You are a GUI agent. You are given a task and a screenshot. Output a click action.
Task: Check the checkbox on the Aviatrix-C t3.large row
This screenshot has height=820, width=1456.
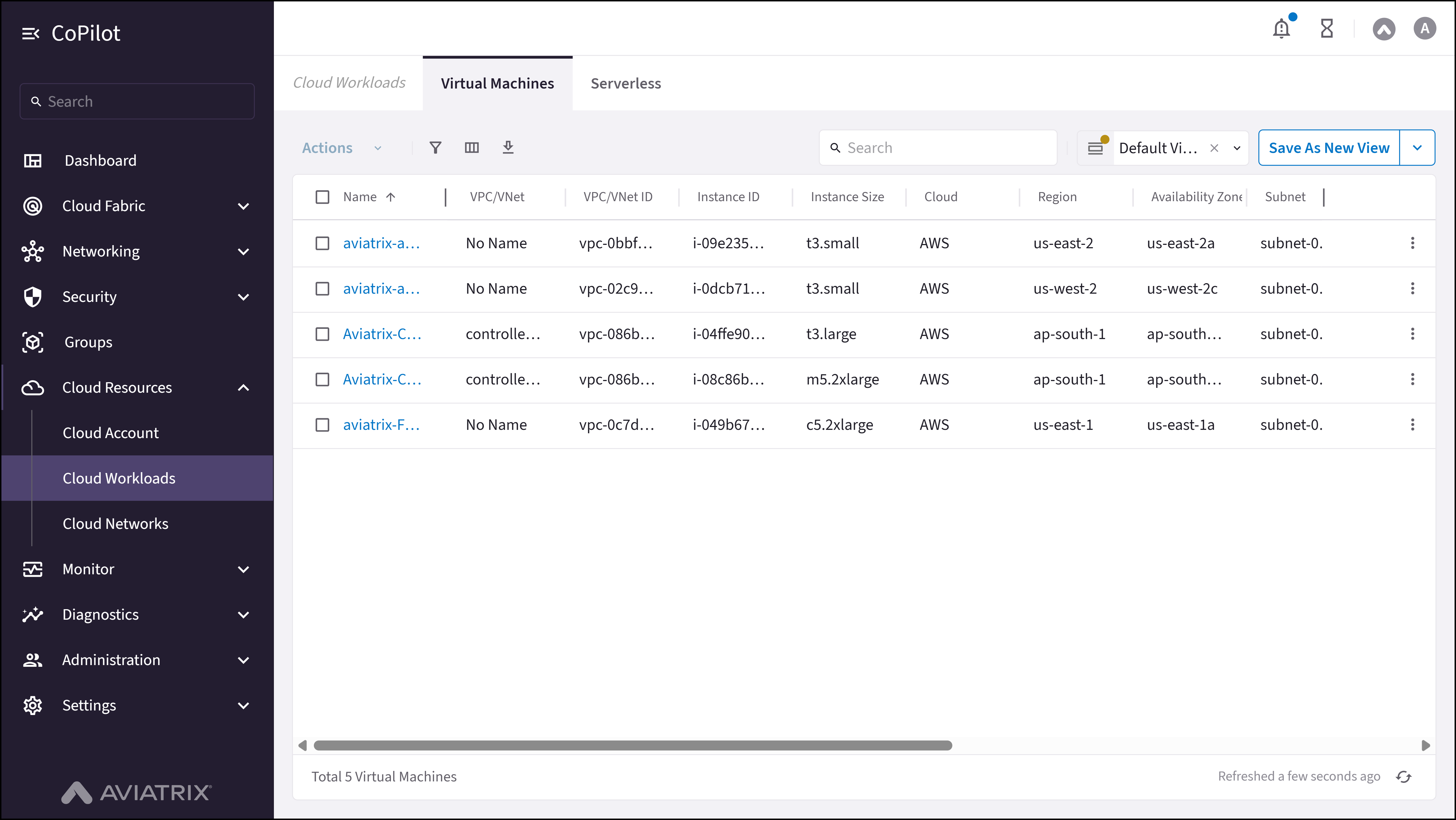[323, 334]
